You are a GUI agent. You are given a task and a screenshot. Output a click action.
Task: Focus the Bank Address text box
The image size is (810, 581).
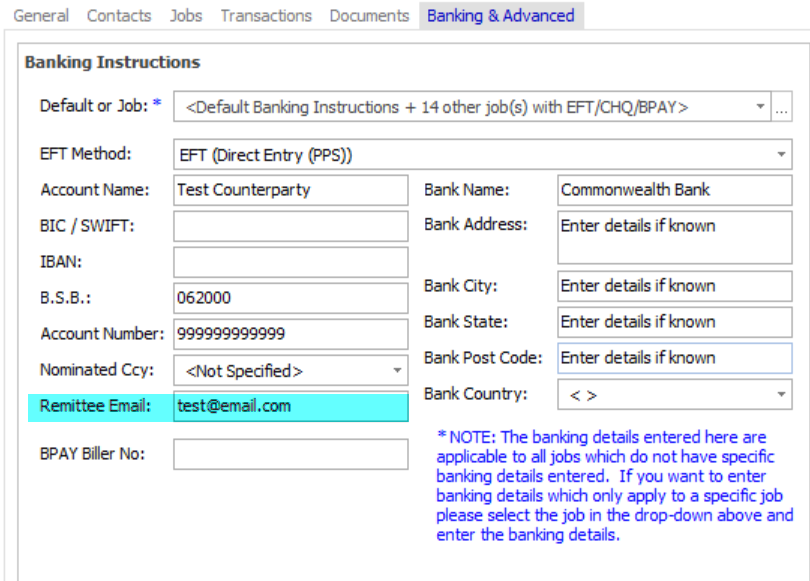(x=674, y=239)
